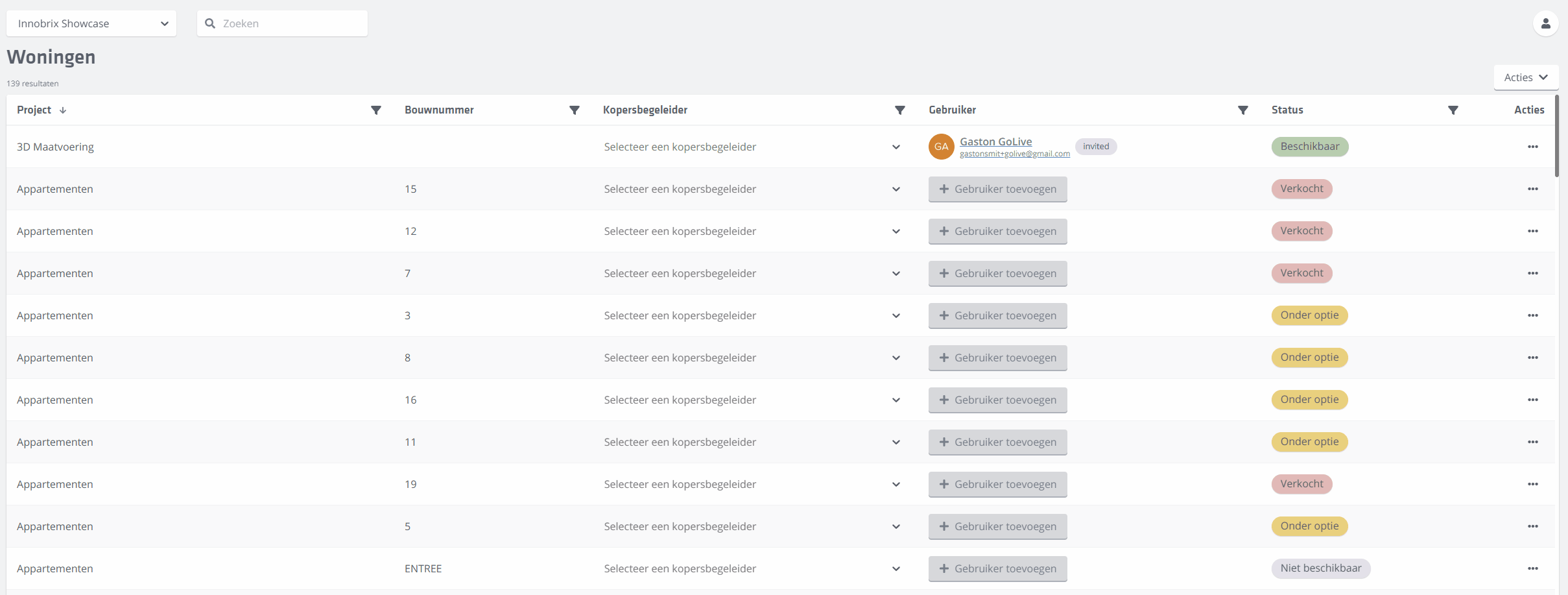
Task: Select kopersbegeleider for Appartementen 12
Action: pos(751,232)
